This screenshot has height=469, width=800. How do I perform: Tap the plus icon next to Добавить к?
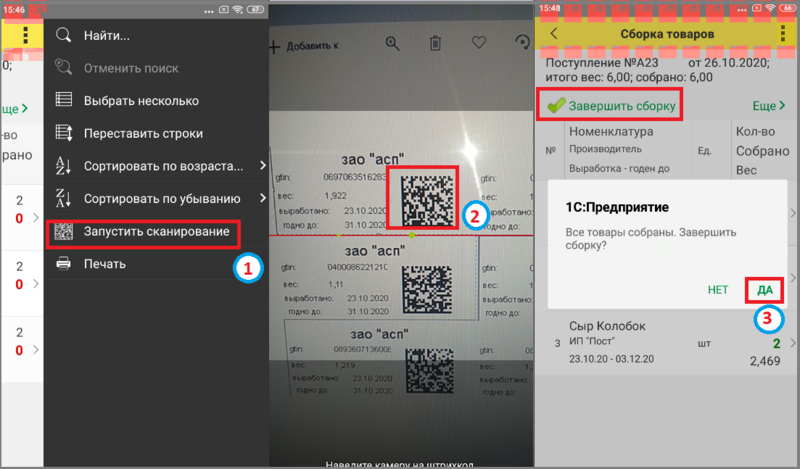tap(274, 47)
